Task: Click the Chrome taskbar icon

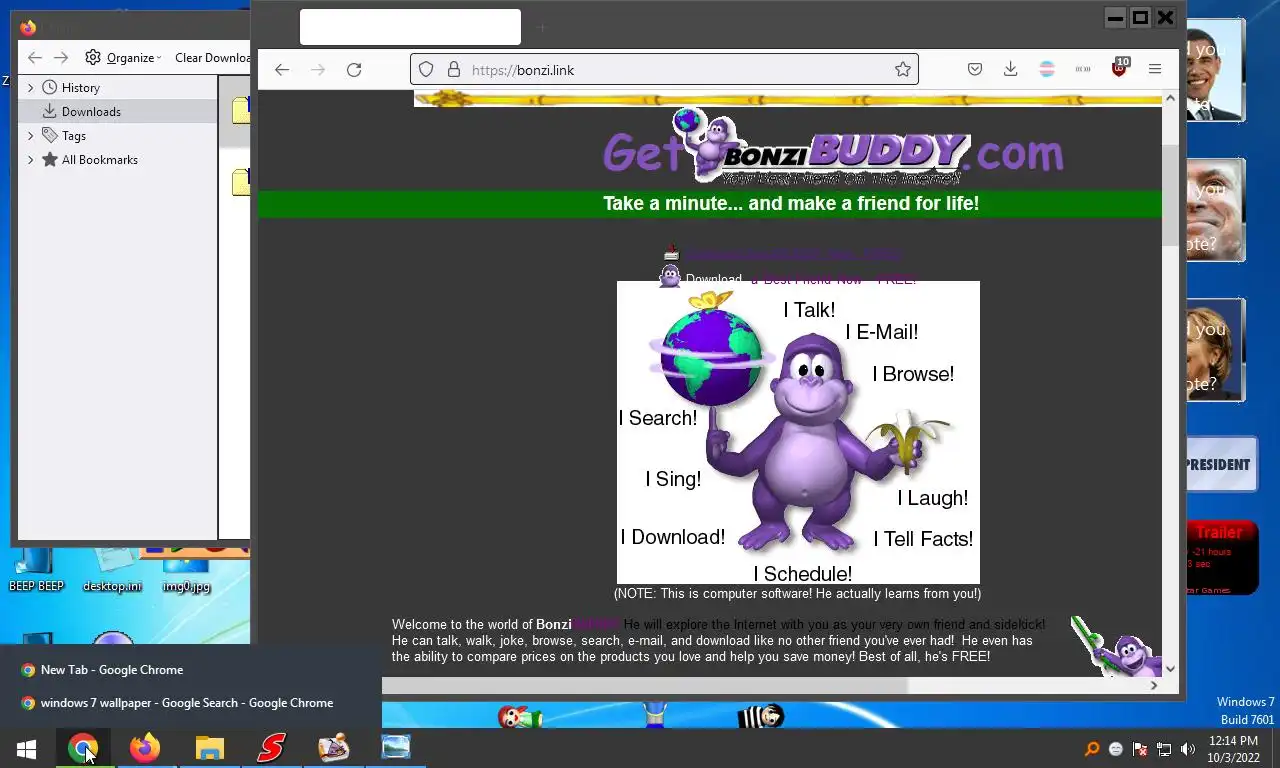Action: click(83, 748)
